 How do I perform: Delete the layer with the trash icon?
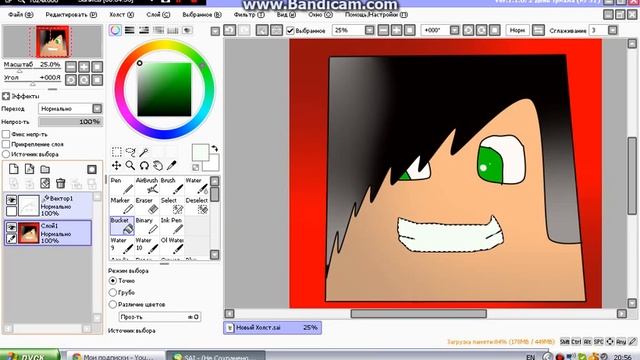[x=60, y=183]
